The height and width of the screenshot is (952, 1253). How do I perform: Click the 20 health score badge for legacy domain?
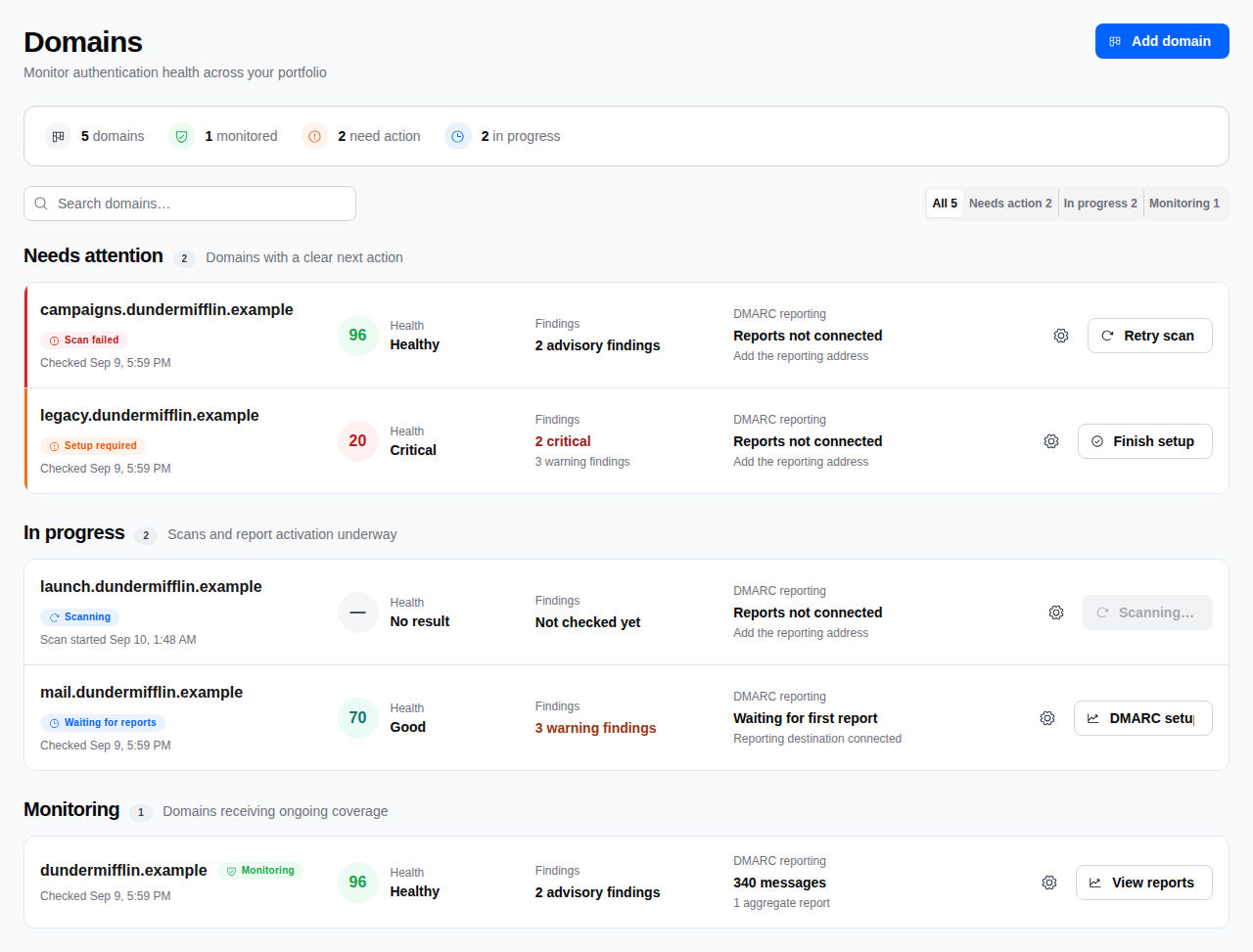point(358,441)
